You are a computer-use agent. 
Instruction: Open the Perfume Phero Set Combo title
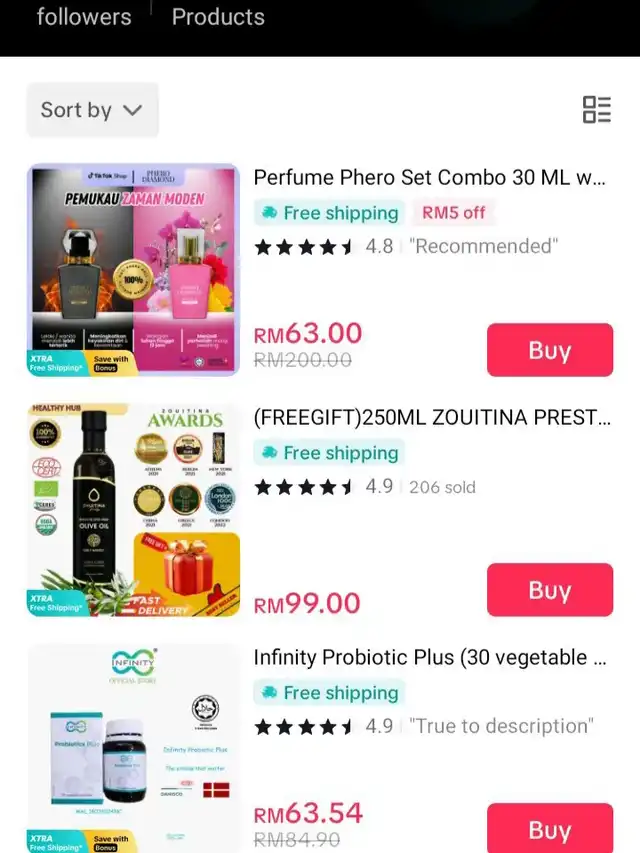429,178
